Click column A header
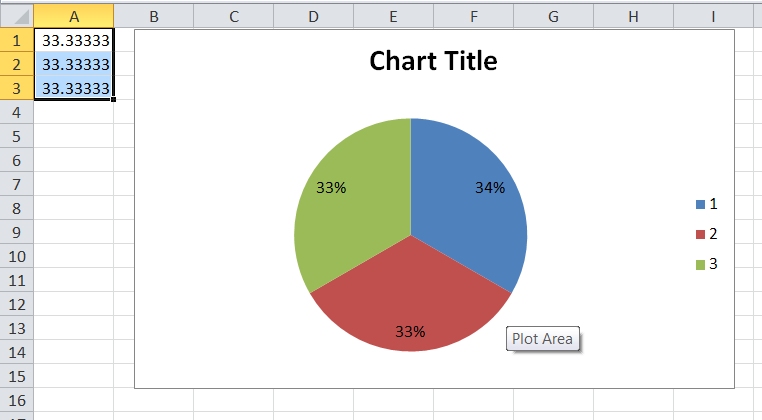The height and width of the screenshot is (420, 762). pos(74,16)
